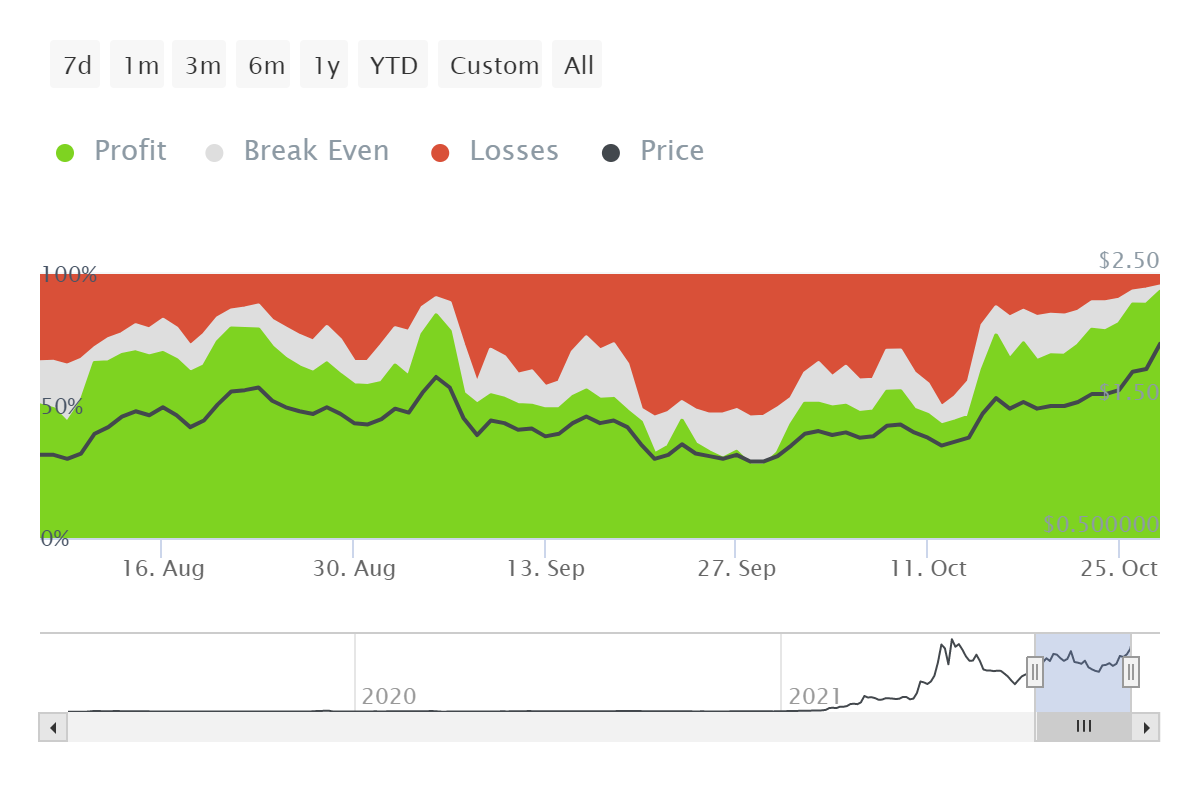Toggle the Price line legend

(x=671, y=151)
